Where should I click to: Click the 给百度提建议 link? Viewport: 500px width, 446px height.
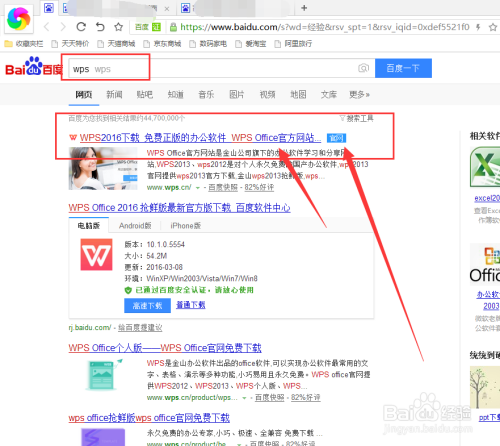click(x=140, y=328)
